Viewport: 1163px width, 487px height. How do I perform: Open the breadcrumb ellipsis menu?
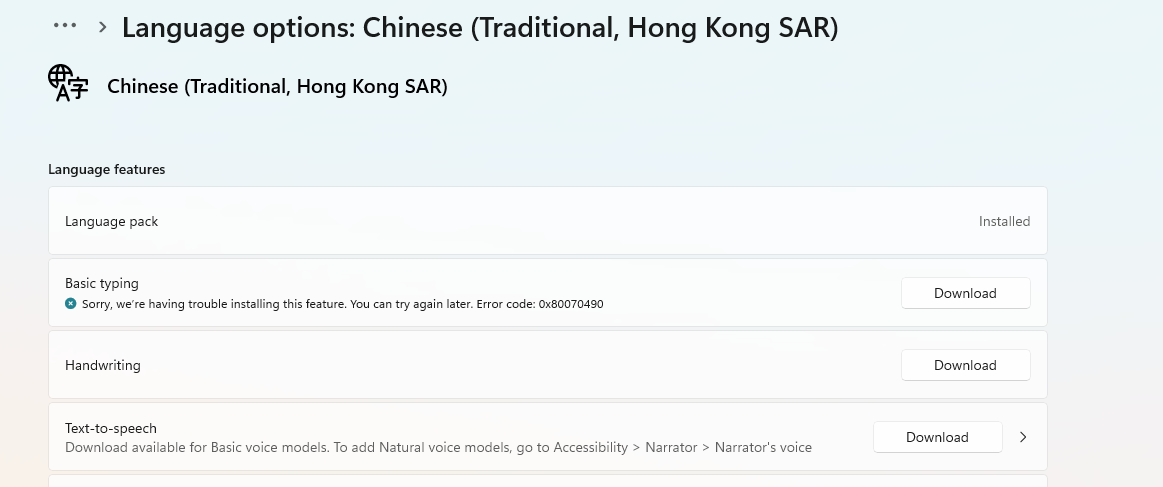(x=65, y=26)
